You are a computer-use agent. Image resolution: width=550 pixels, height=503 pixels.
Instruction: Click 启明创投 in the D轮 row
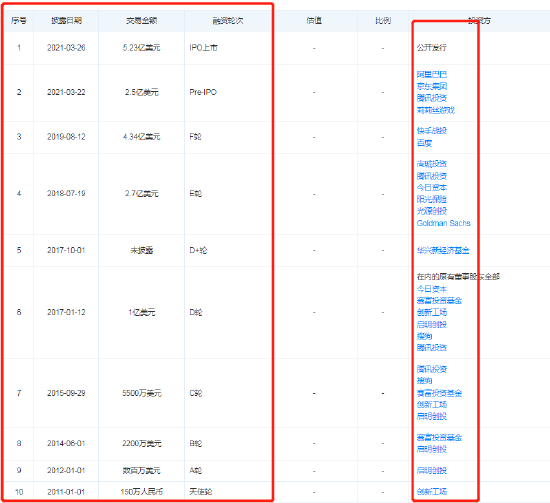coord(431,324)
